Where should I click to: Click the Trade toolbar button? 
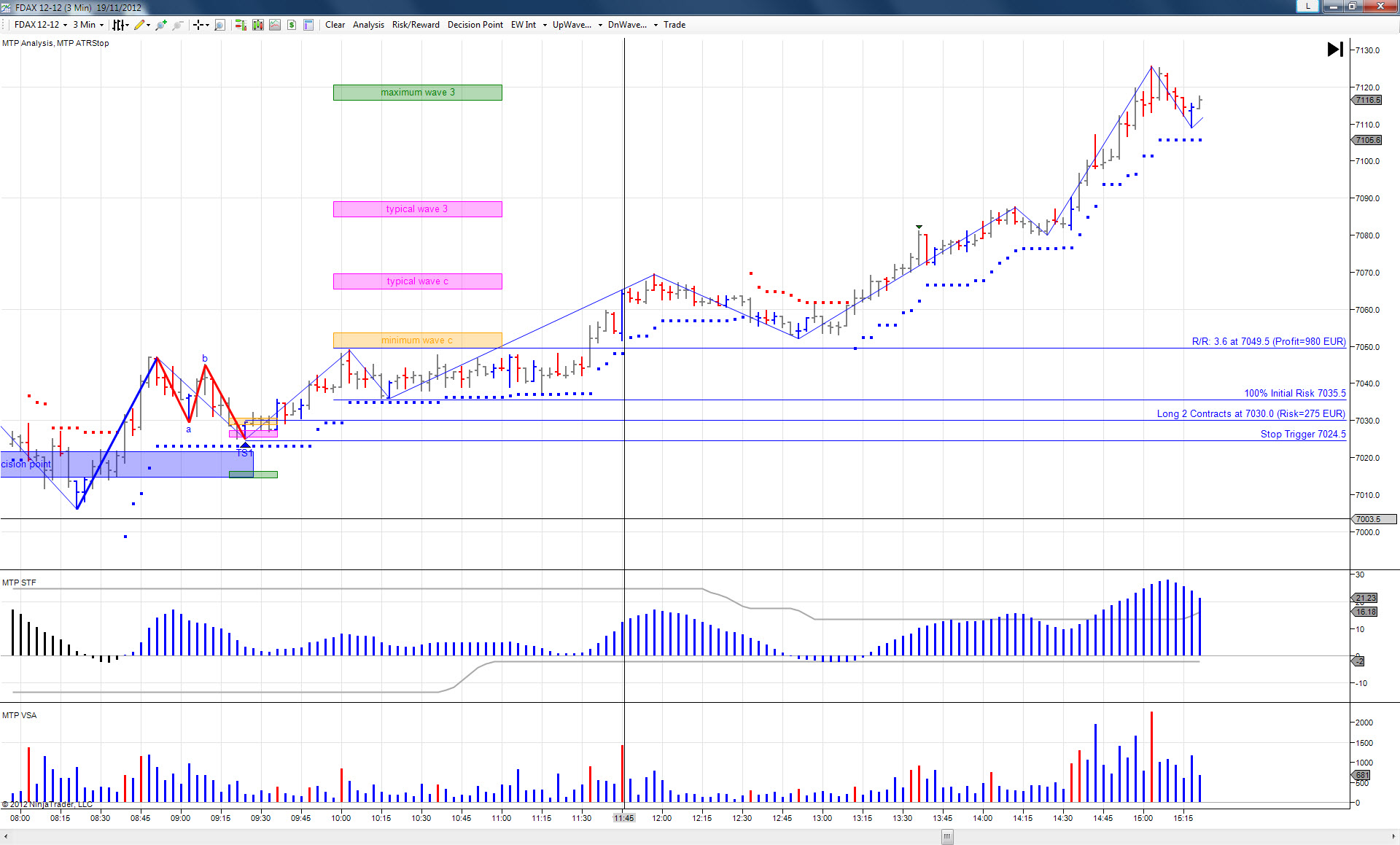pyautogui.click(x=674, y=25)
